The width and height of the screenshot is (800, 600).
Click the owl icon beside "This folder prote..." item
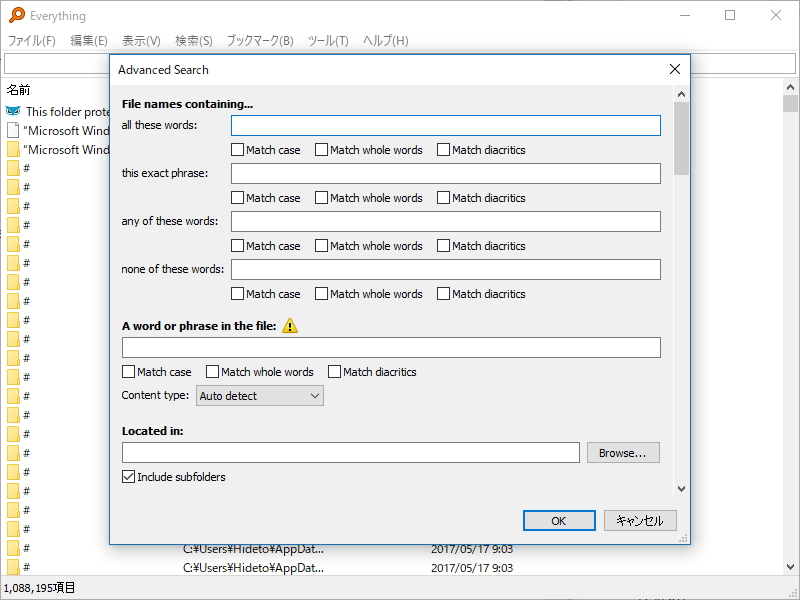click(x=12, y=110)
